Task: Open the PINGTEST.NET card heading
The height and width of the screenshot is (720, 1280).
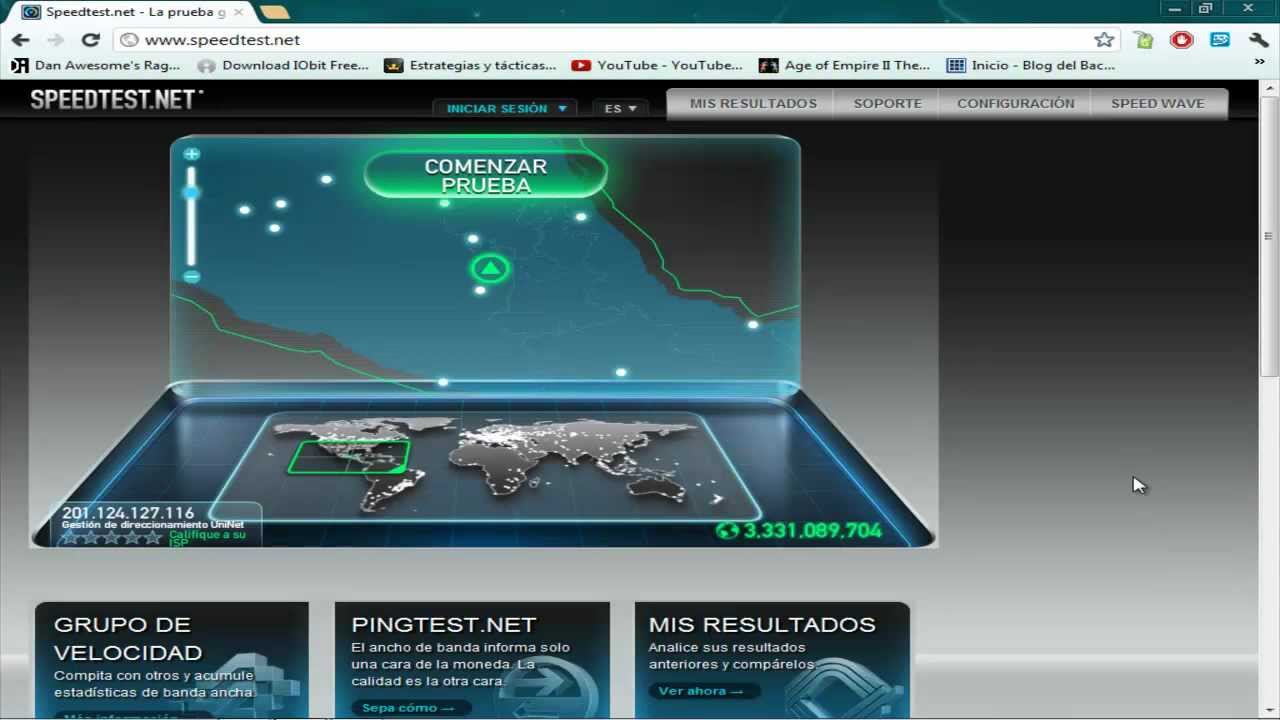Action: pos(444,624)
